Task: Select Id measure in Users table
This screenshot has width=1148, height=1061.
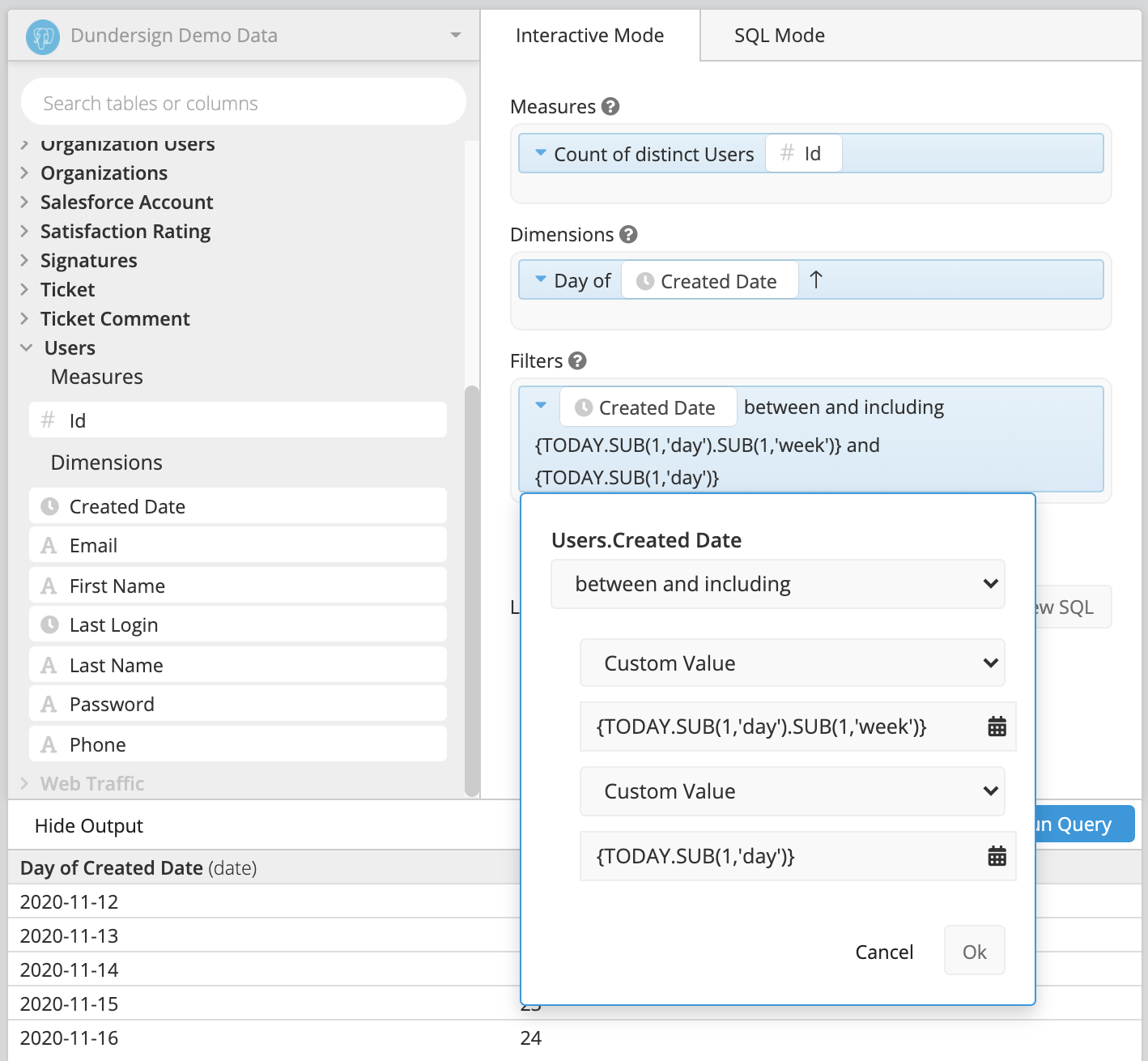Action: point(238,420)
